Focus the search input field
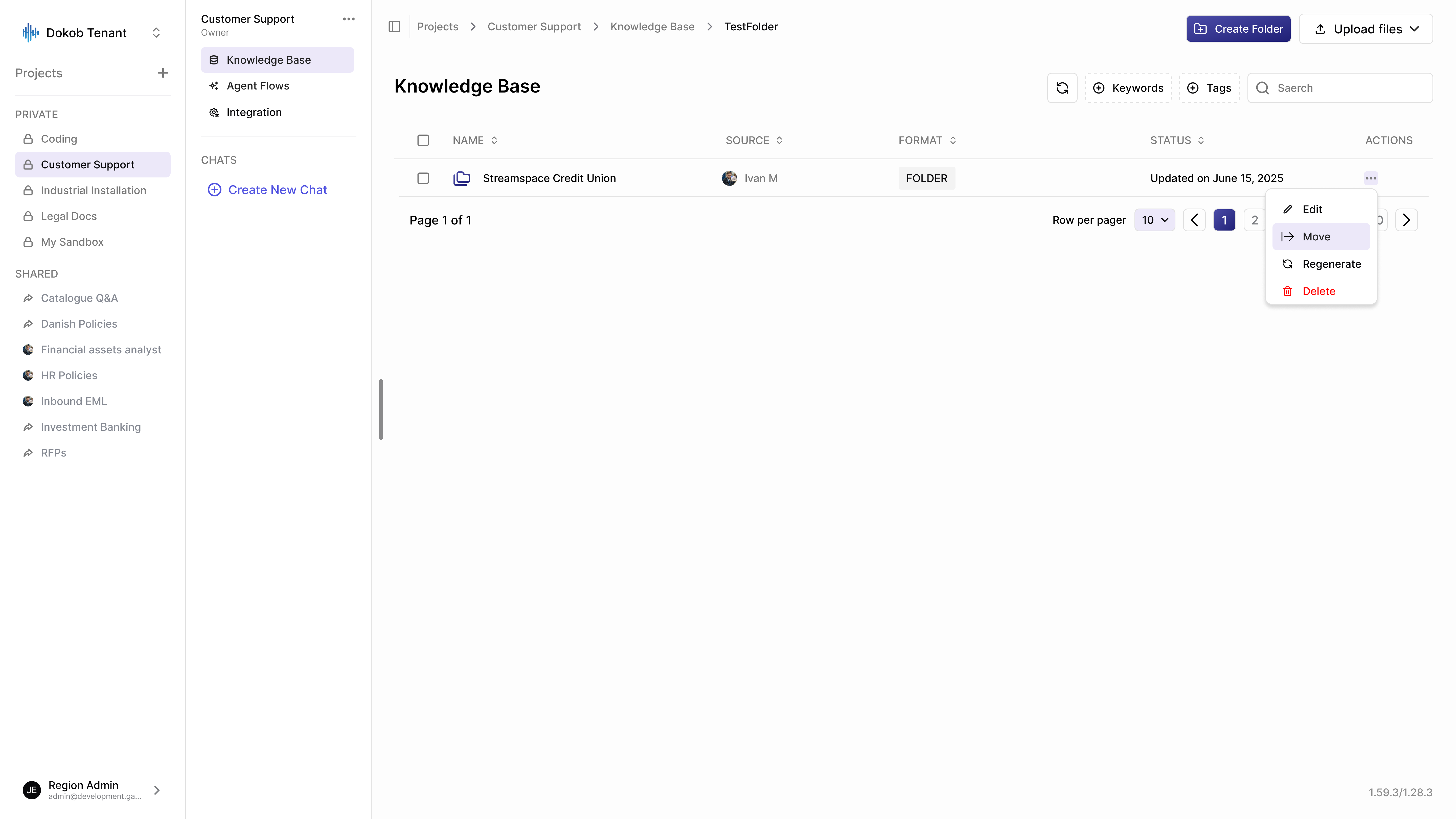Image resolution: width=1456 pixels, height=819 pixels. point(1340,88)
